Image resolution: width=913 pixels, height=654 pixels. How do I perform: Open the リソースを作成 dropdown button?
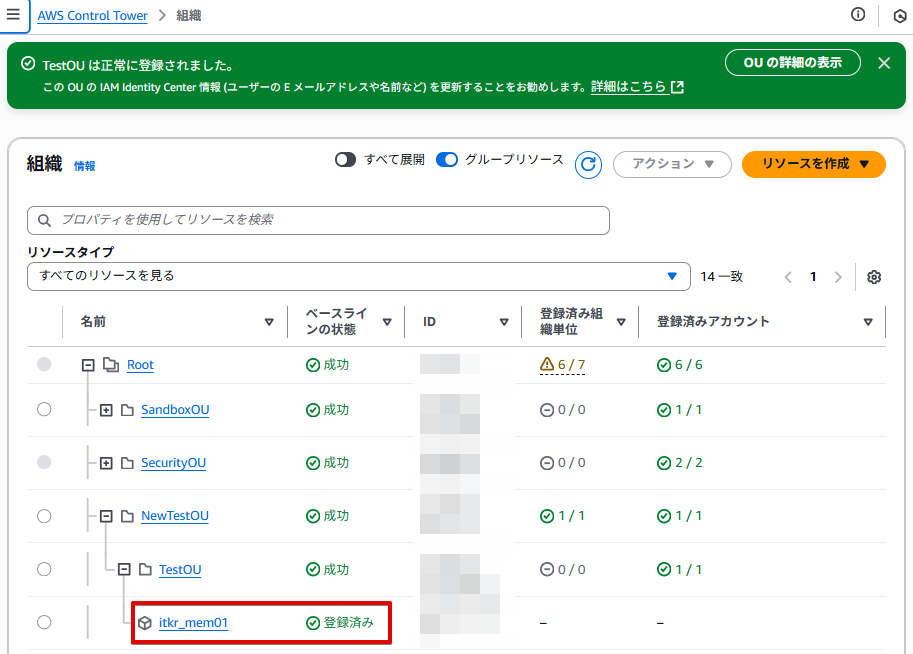813,164
